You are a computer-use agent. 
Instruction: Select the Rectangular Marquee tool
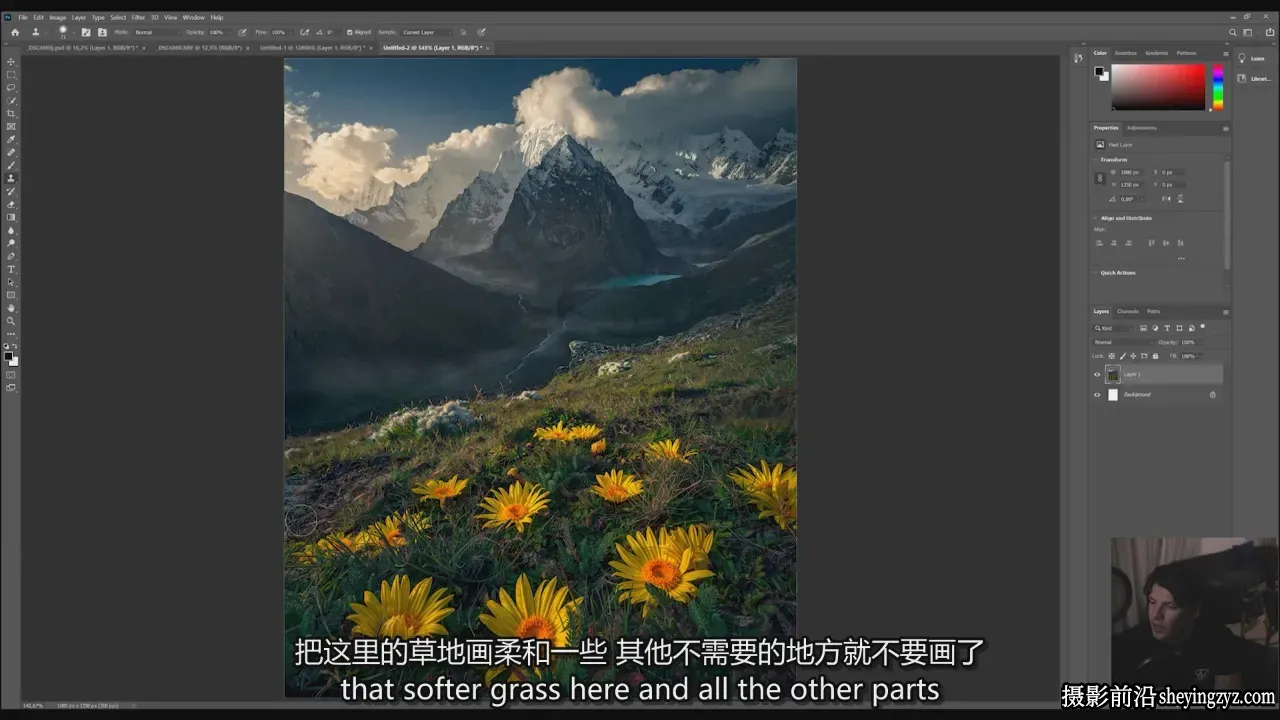[x=11, y=75]
